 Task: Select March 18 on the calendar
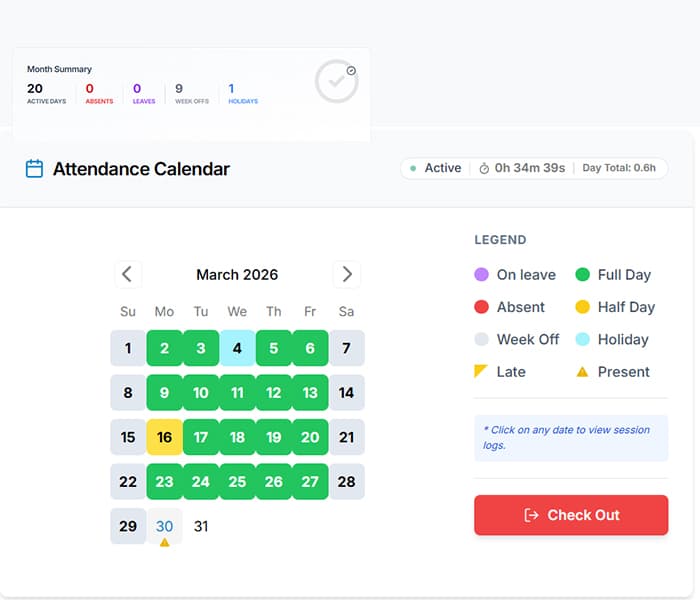coord(237,437)
